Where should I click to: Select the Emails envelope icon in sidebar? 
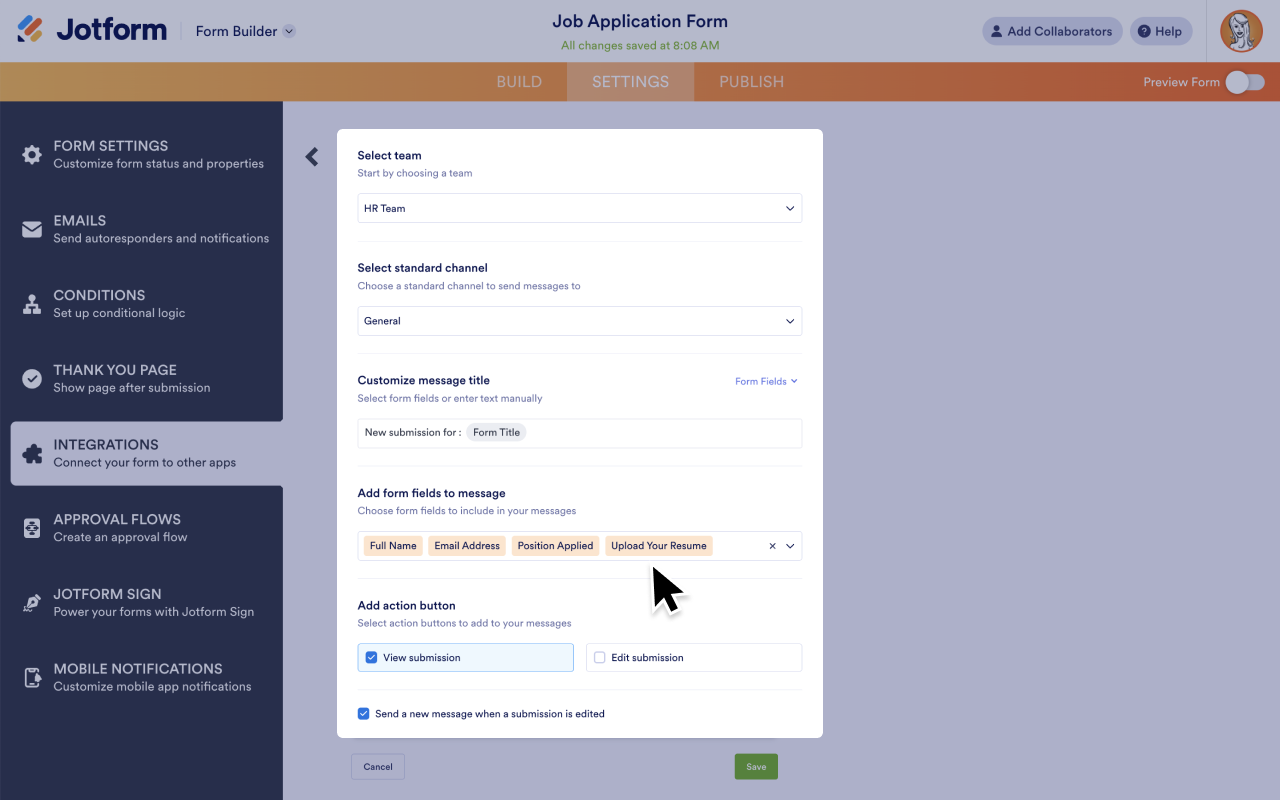[x=31, y=227]
